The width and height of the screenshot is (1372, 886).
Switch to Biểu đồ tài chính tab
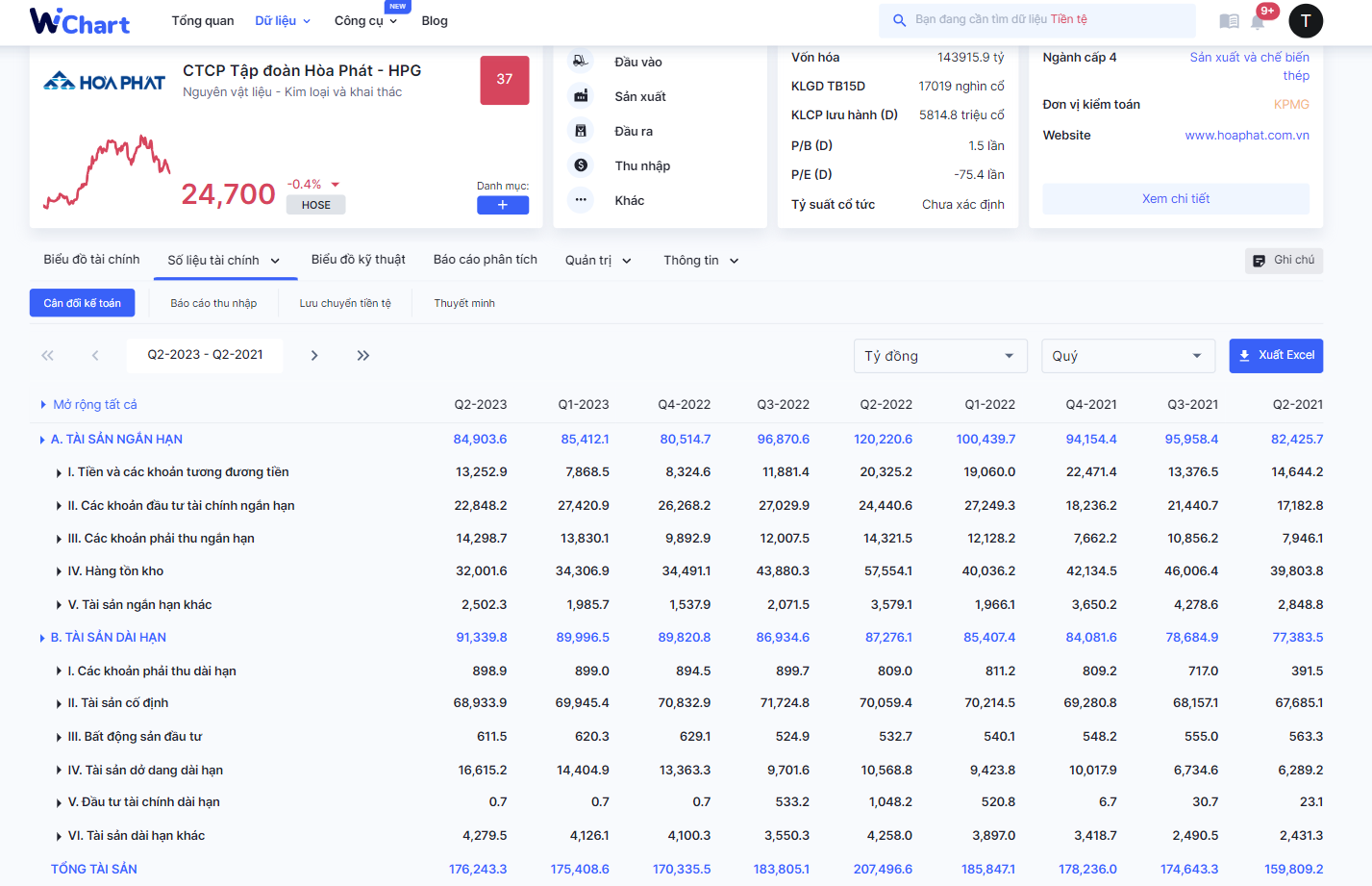[x=91, y=260]
